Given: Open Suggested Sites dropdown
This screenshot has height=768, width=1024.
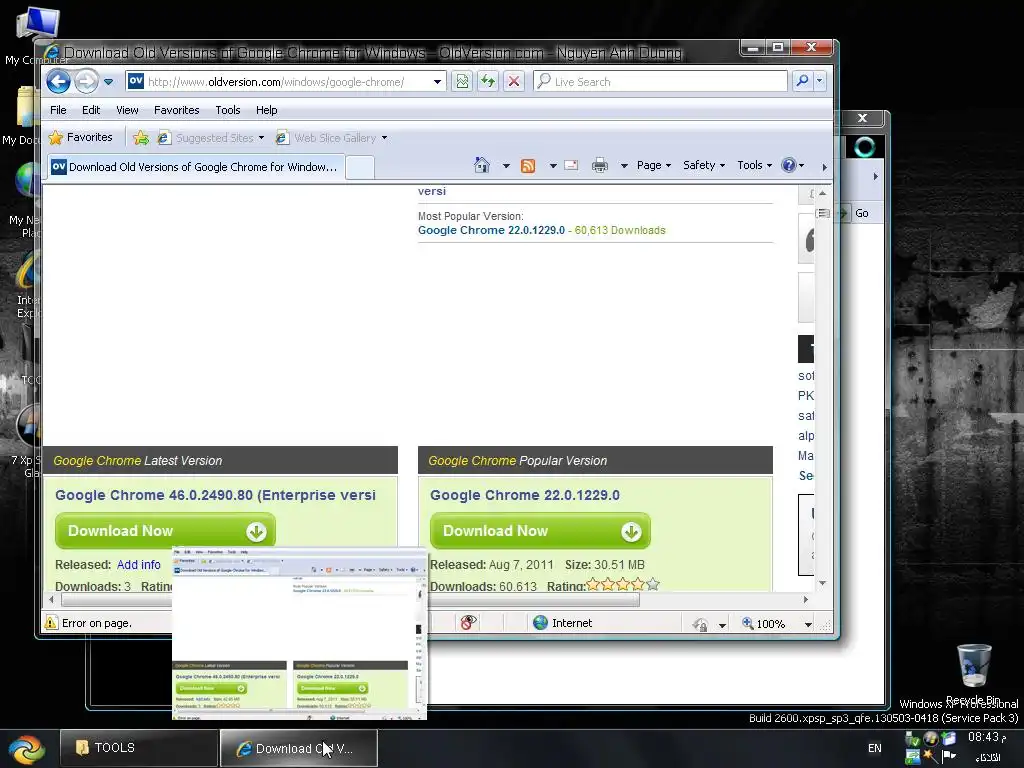Looking at the screenshot, I should [211, 138].
